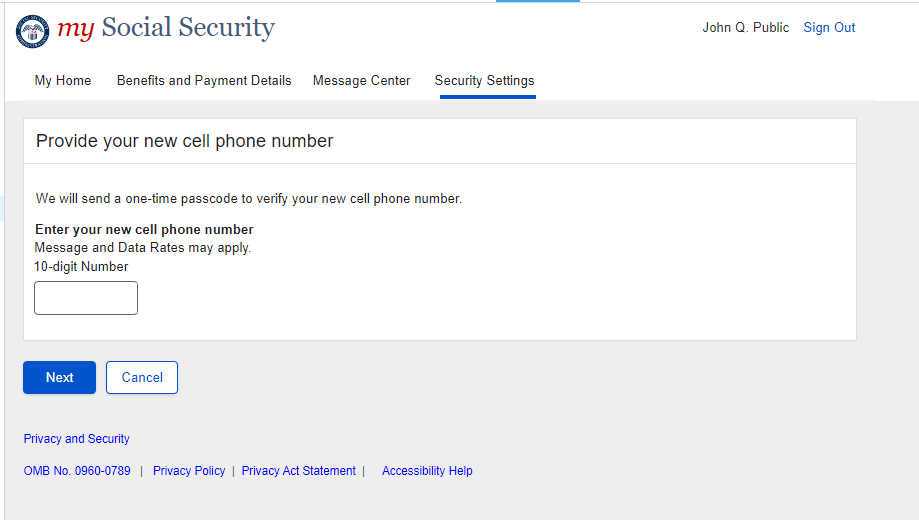Click the bold "Enter your new cell phone number" label
The width and height of the screenshot is (919, 520).
[144, 230]
